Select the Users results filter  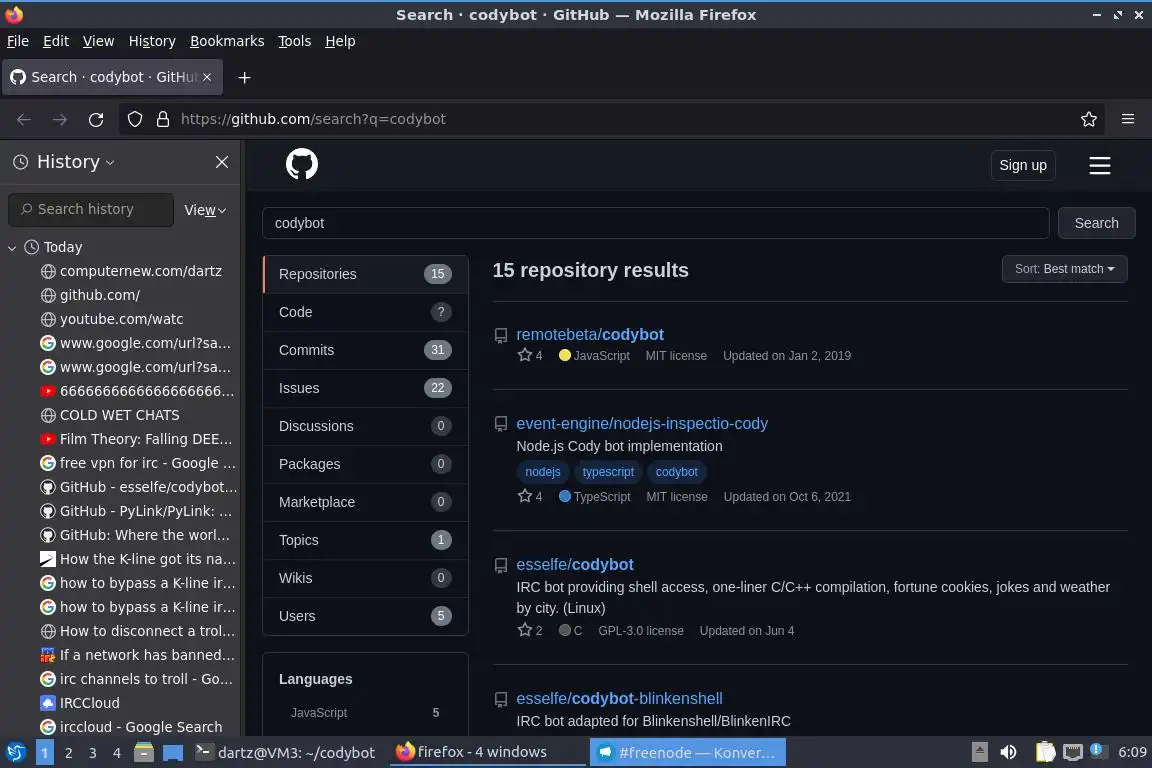coord(365,616)
